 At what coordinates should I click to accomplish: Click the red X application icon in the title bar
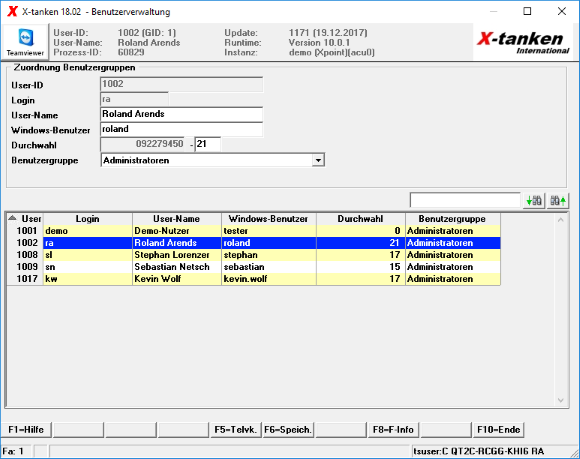point(13,11)
